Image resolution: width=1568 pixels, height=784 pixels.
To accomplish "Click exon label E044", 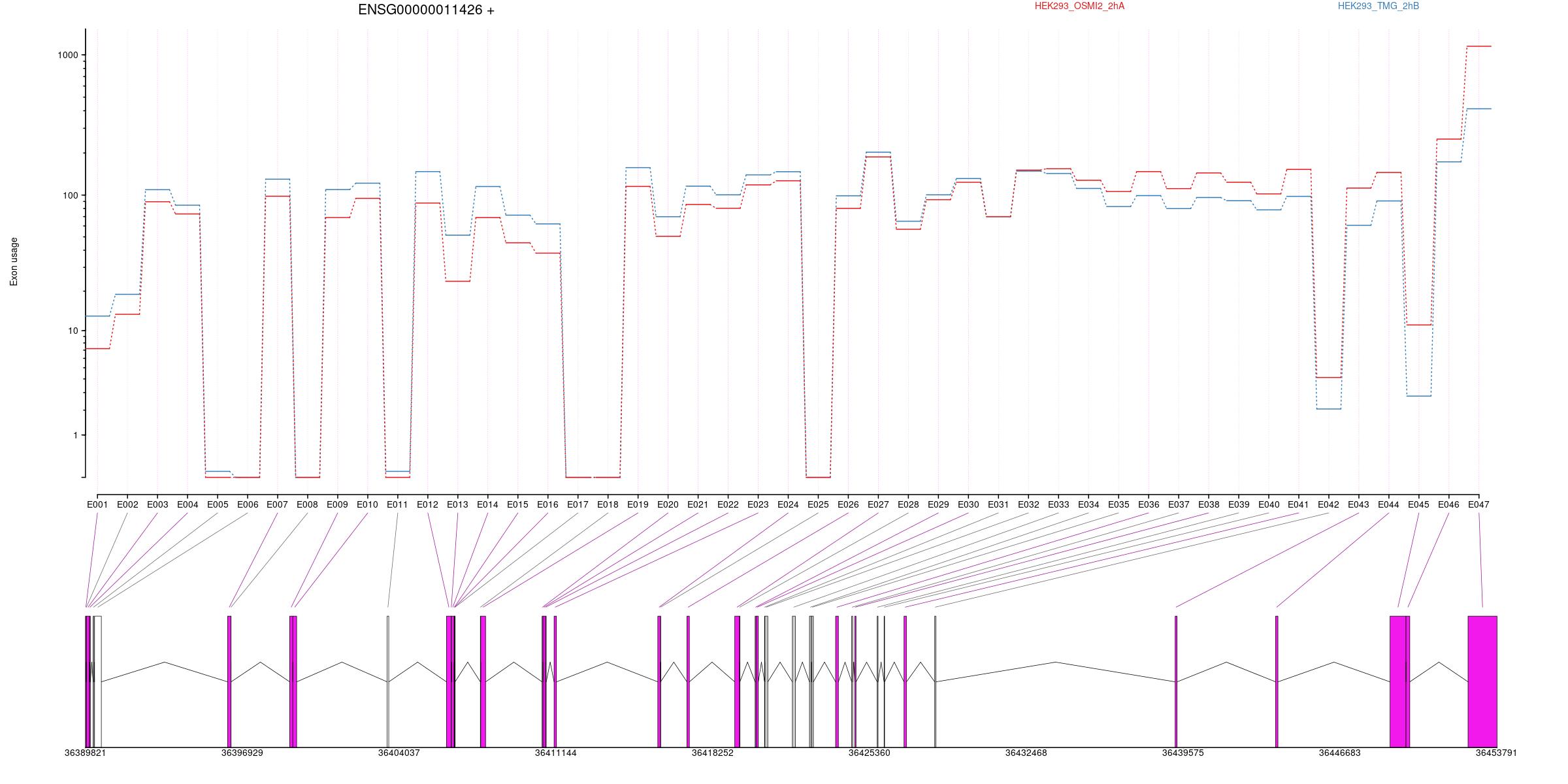I will (1388, 504).
